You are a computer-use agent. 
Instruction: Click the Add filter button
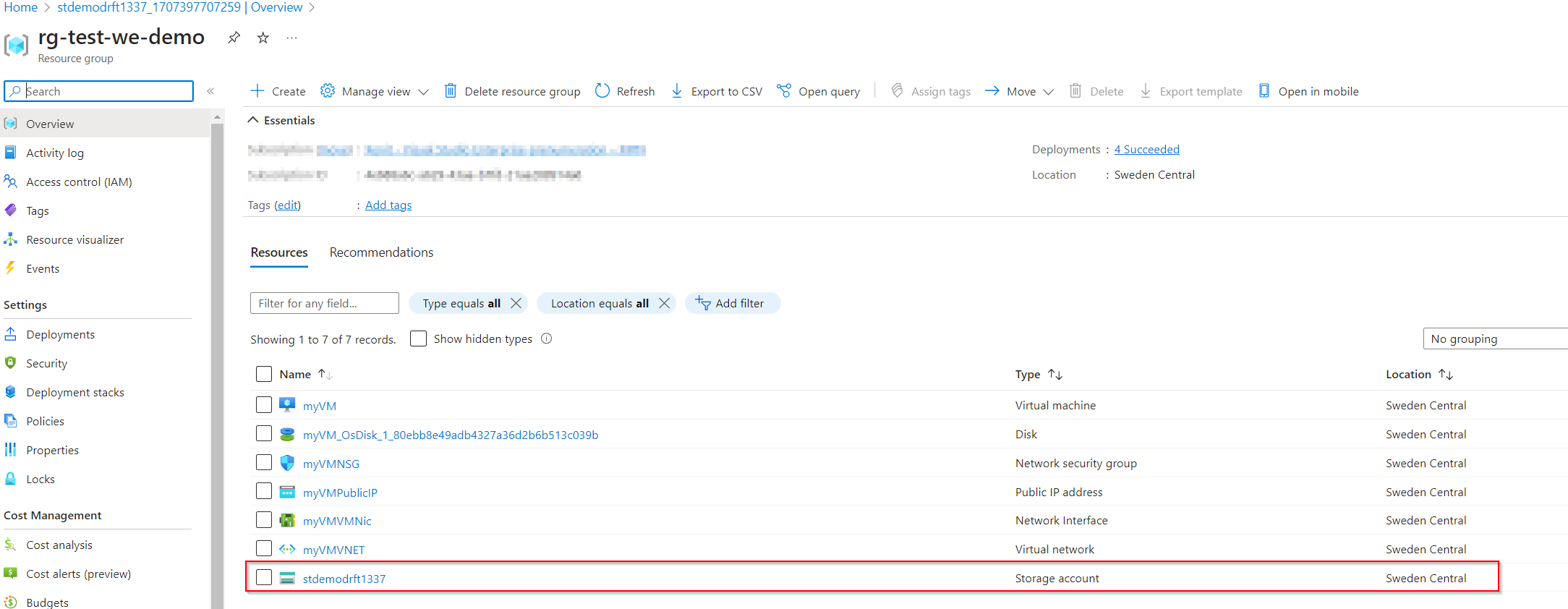[732, 303]
